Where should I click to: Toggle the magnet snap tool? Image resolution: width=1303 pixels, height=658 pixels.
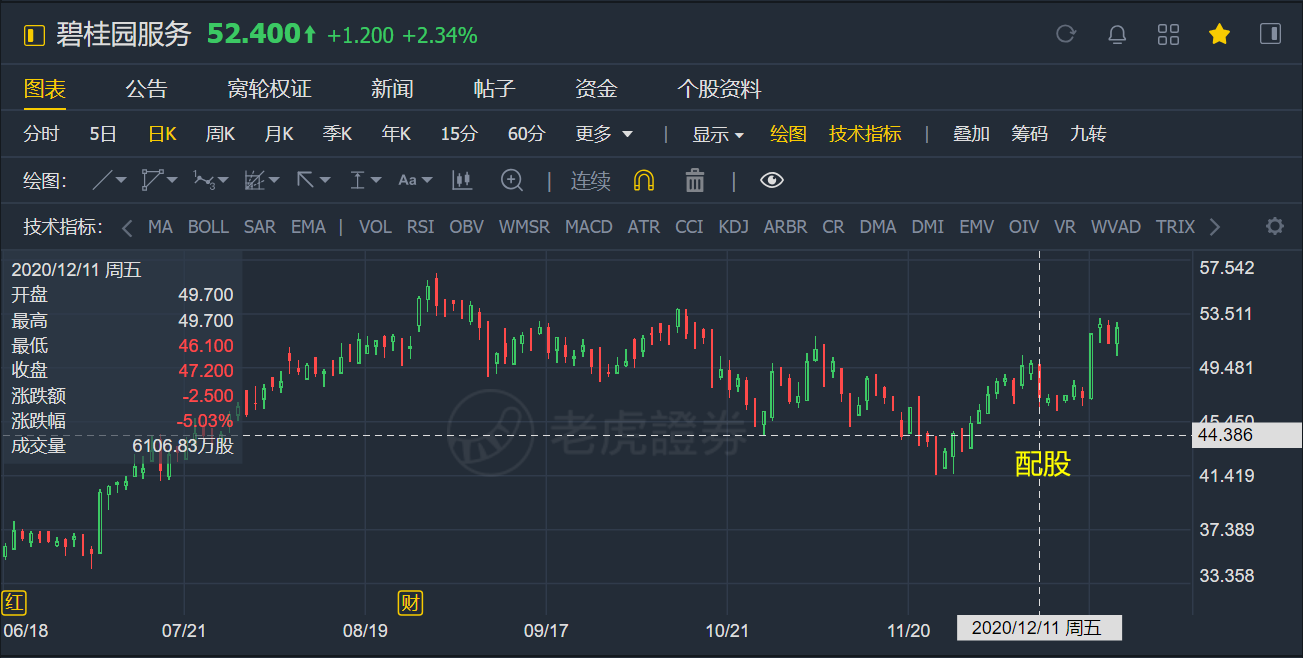(x=644, y=181)
